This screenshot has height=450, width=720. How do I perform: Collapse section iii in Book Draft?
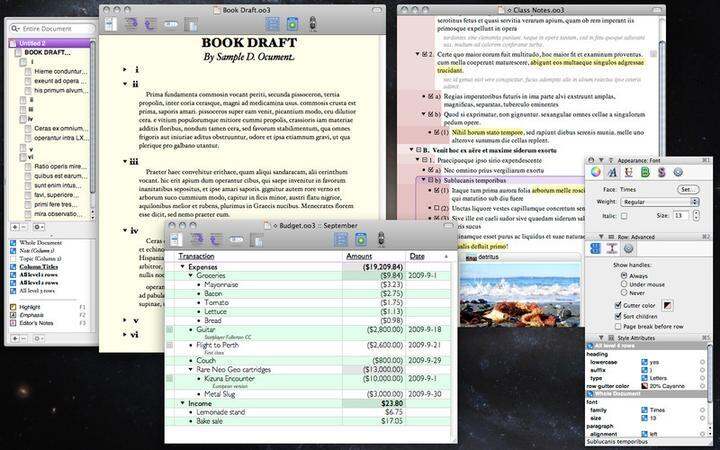click(x=124, y=161)
